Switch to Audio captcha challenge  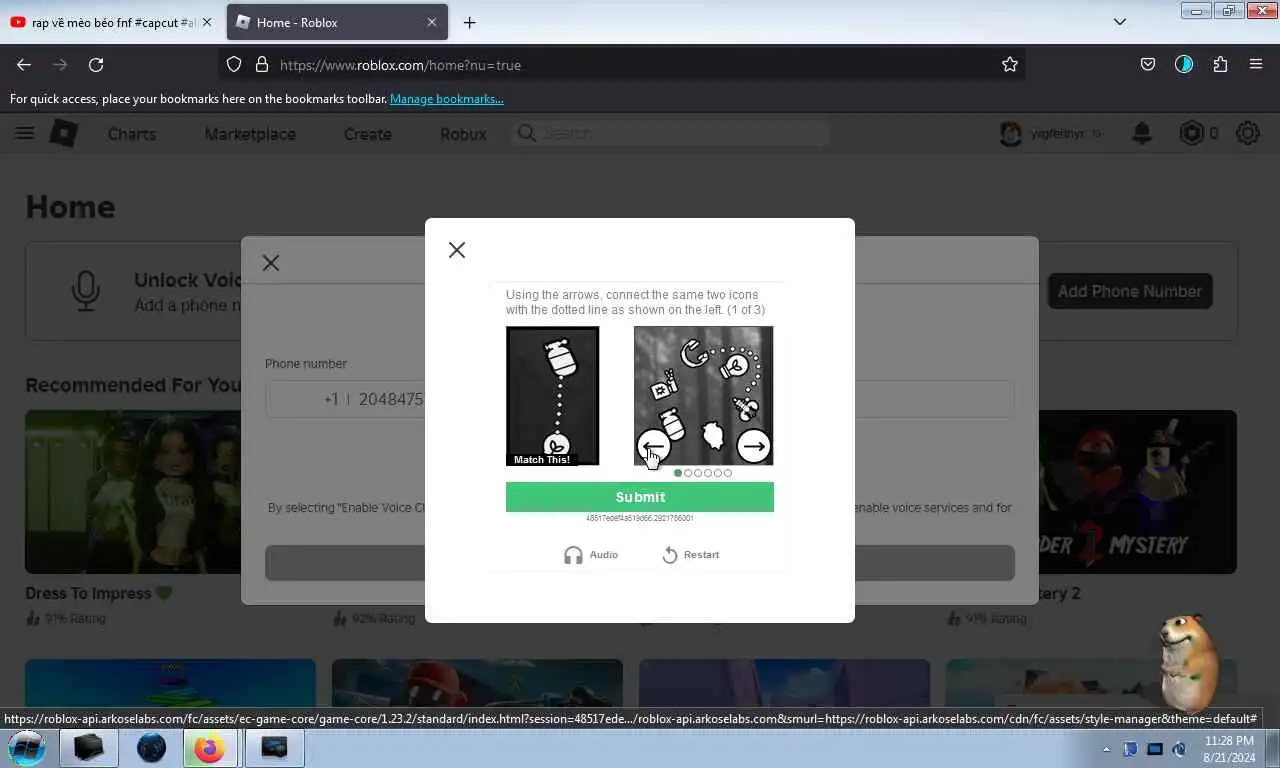click(591, 555)
